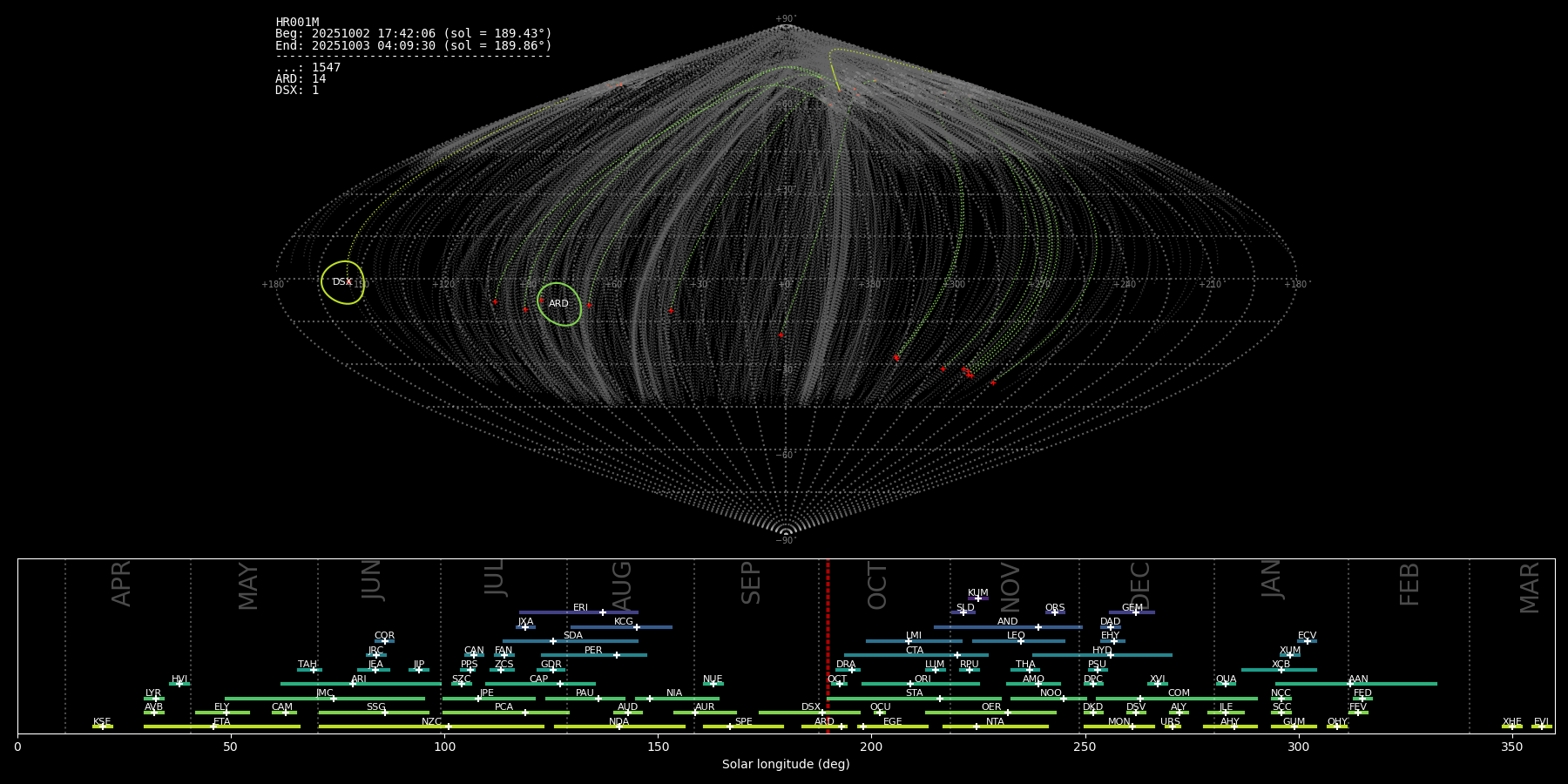Image resolution: width=1568 pixels, height=784 pixels.
Task: Click the DSX radiant circle on sky map
Action: click(x=342, y=282)
